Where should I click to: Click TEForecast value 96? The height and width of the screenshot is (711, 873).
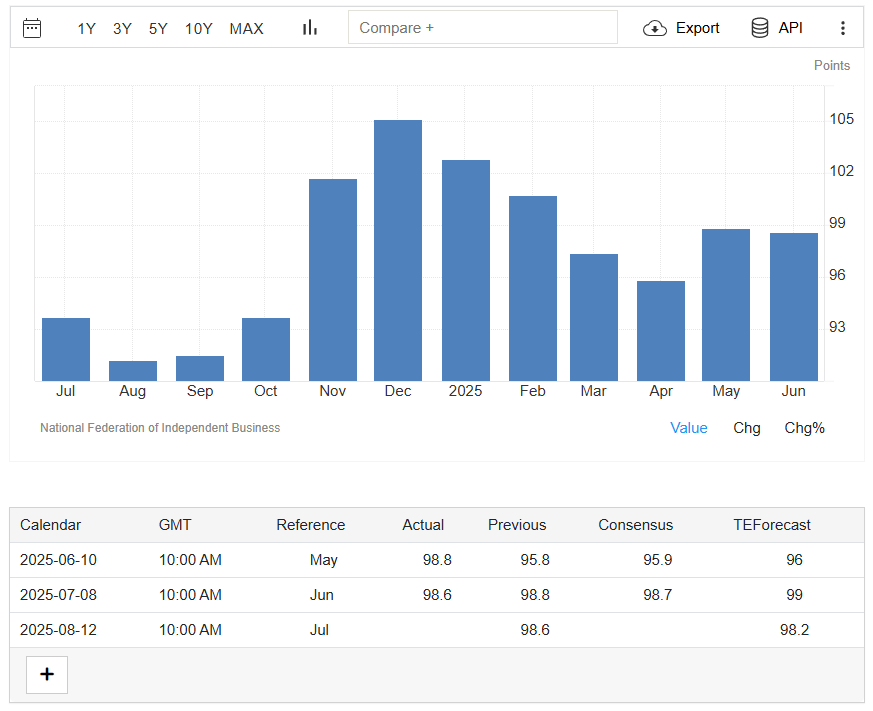tap(794, 560)
